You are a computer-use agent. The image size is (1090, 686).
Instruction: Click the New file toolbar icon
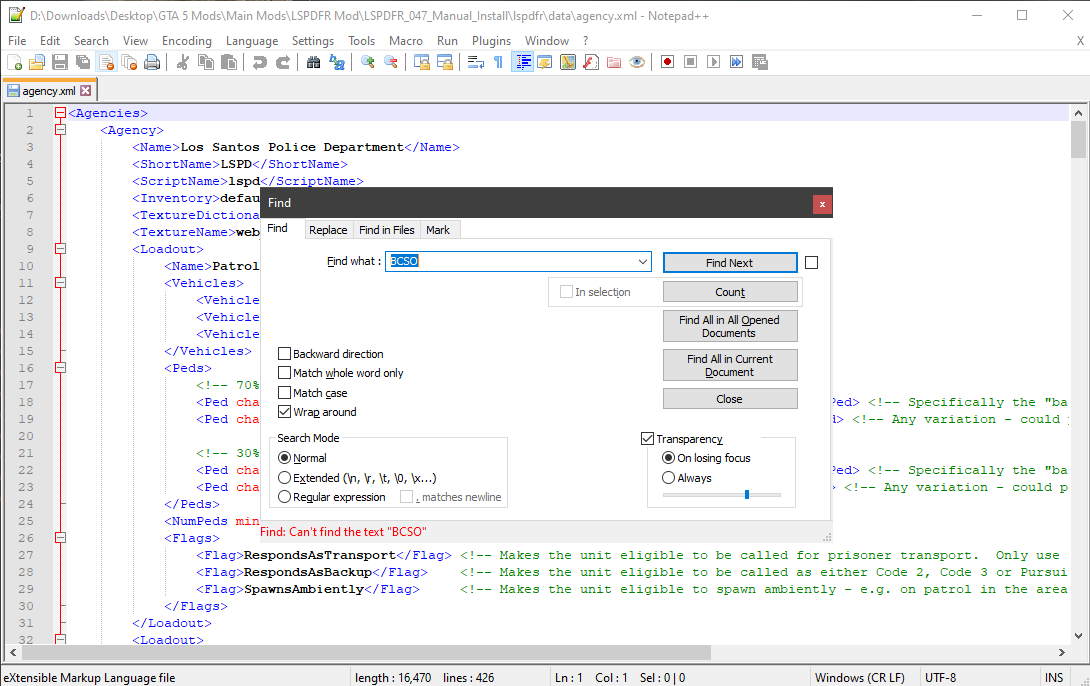(15, 62)
